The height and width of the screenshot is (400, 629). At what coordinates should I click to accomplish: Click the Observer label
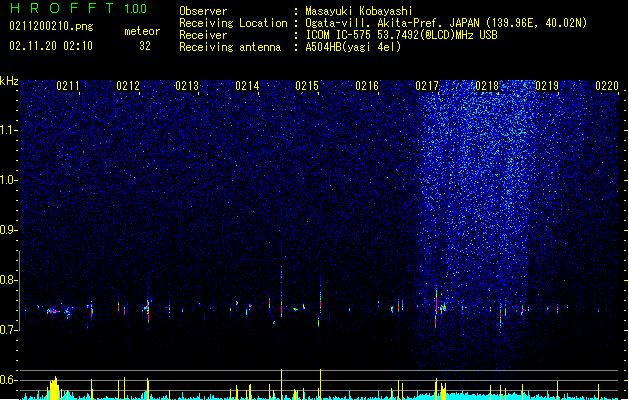[x=203, y=11]
